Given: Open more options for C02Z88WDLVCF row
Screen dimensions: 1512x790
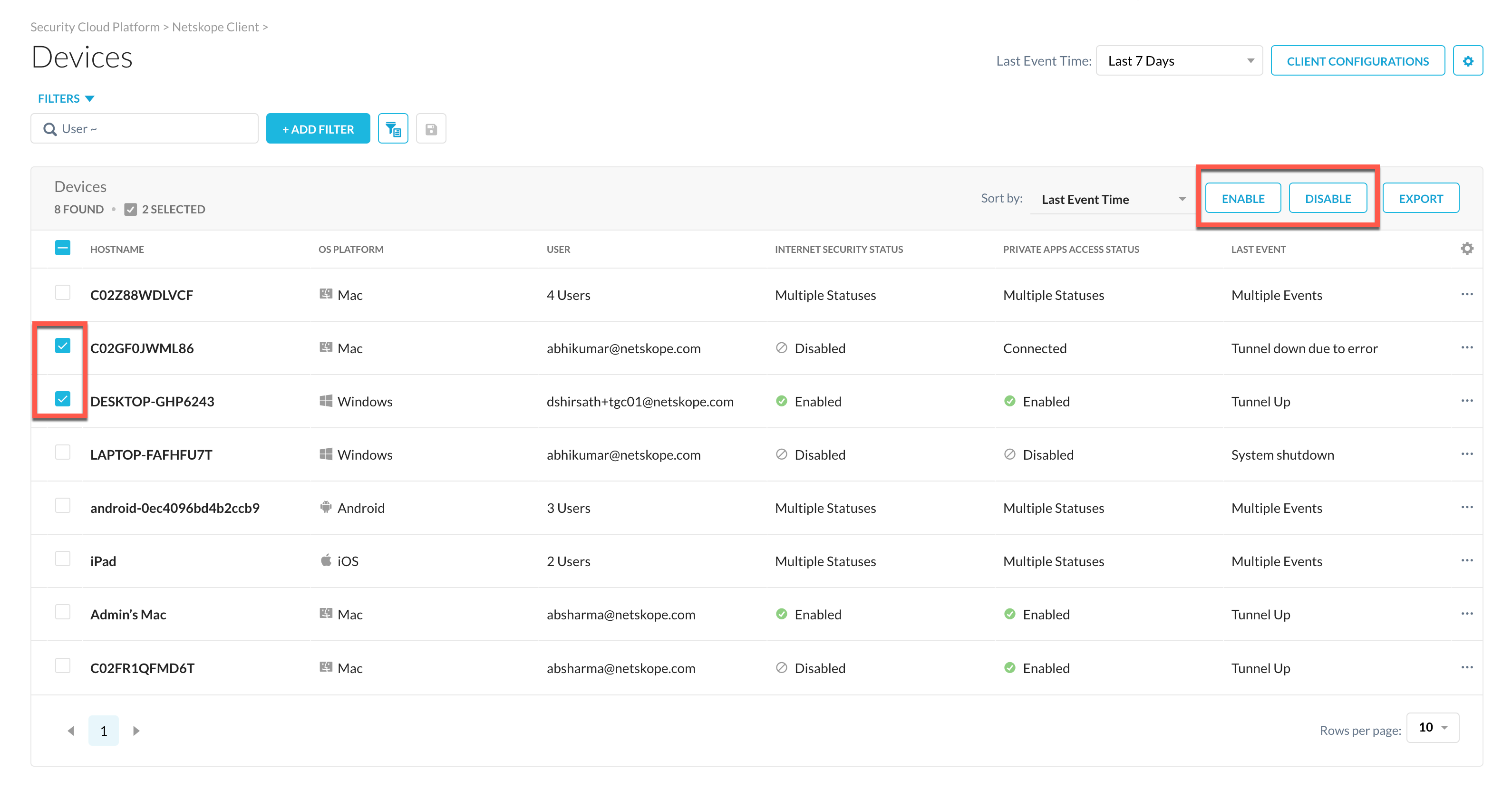Looking at the screenshot, I should [1466, 295].
